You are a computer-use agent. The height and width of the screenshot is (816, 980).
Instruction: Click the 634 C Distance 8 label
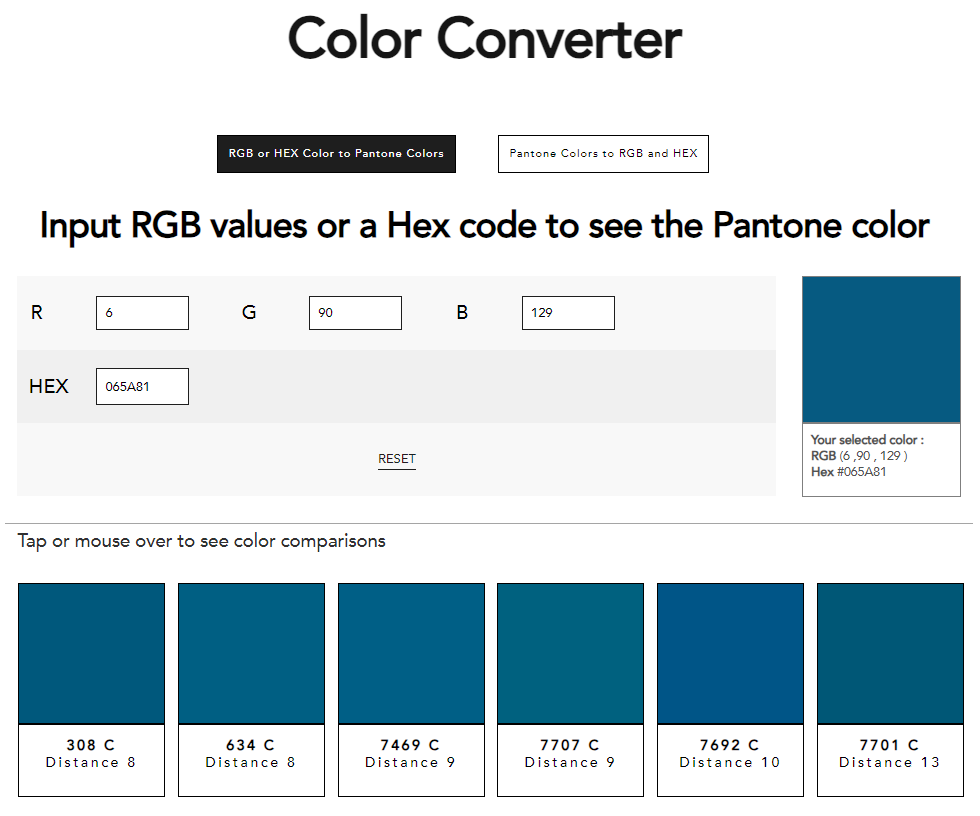coord(251,754)
